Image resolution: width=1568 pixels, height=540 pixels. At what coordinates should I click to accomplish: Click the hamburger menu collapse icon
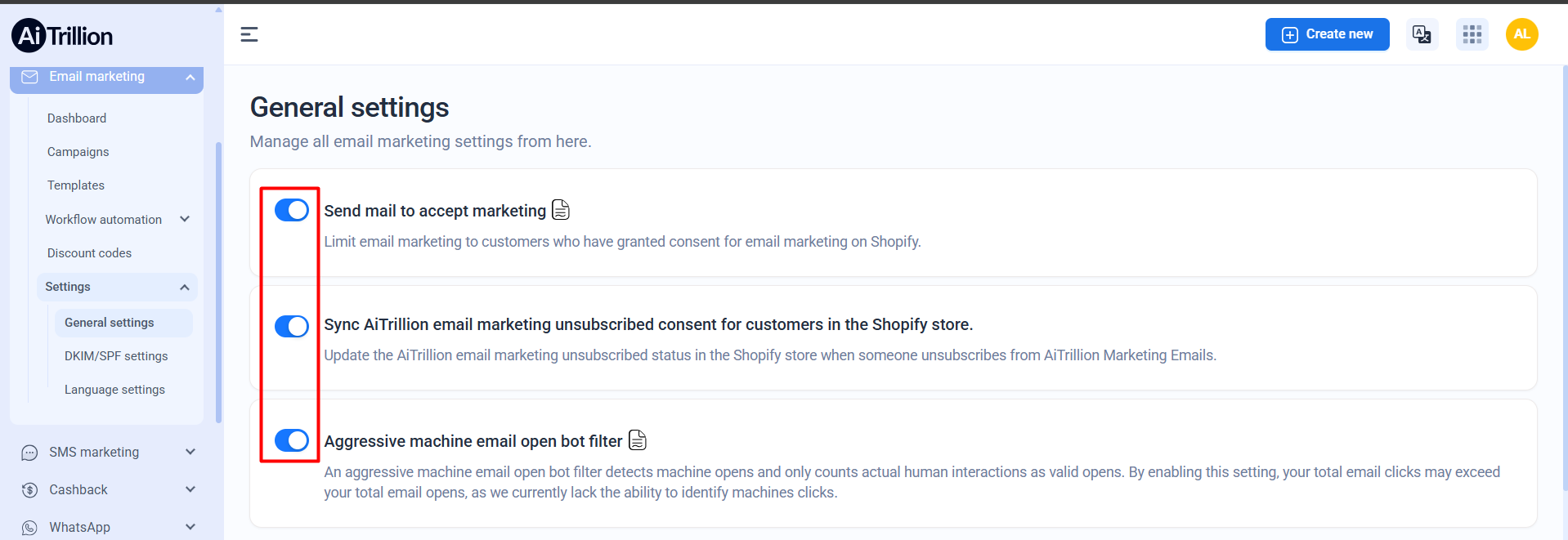249,34
